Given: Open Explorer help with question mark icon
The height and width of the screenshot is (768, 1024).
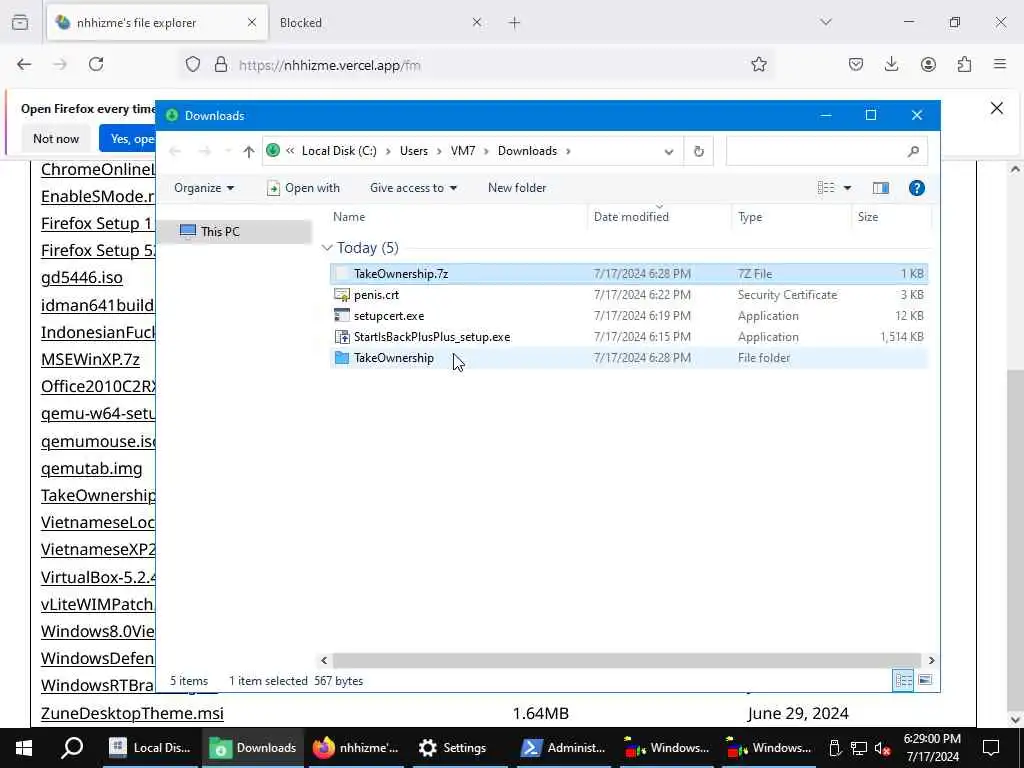Looking at the screenshot, I should 916,188.
